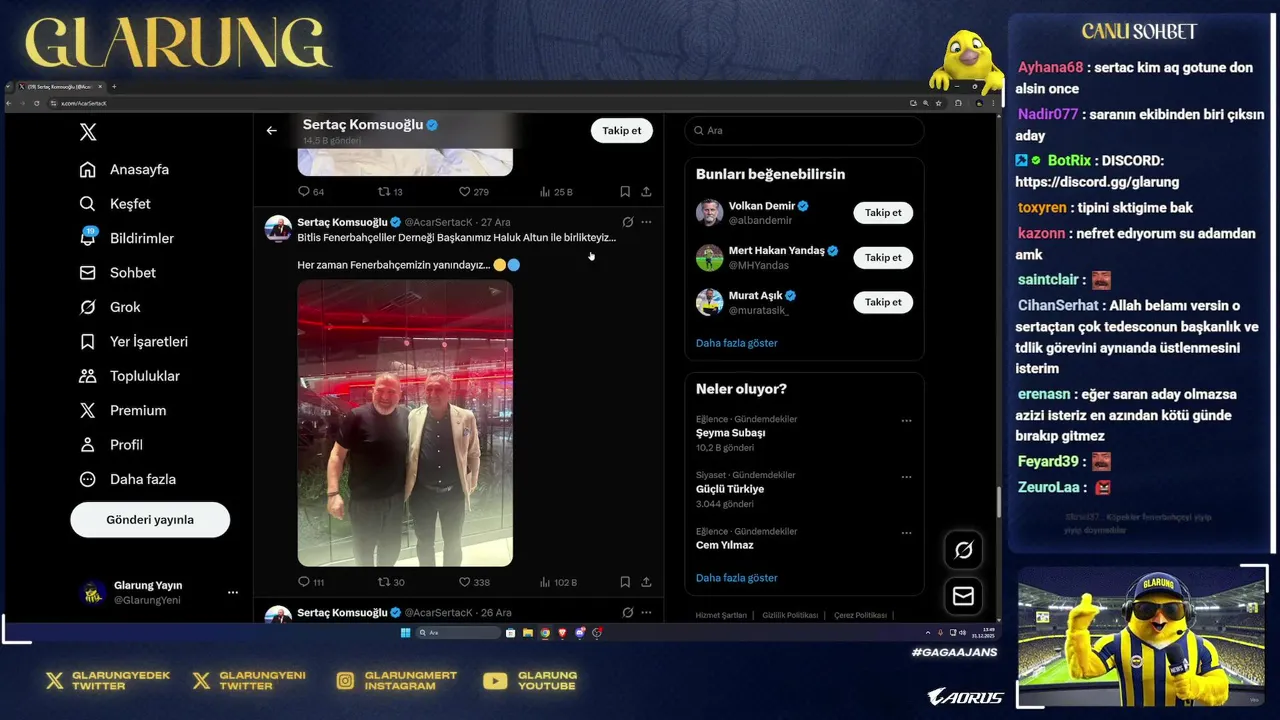This screenshot has height=720, width=1280.
Task: Share the post with 279 likes
Action: (x=646, y=191)
